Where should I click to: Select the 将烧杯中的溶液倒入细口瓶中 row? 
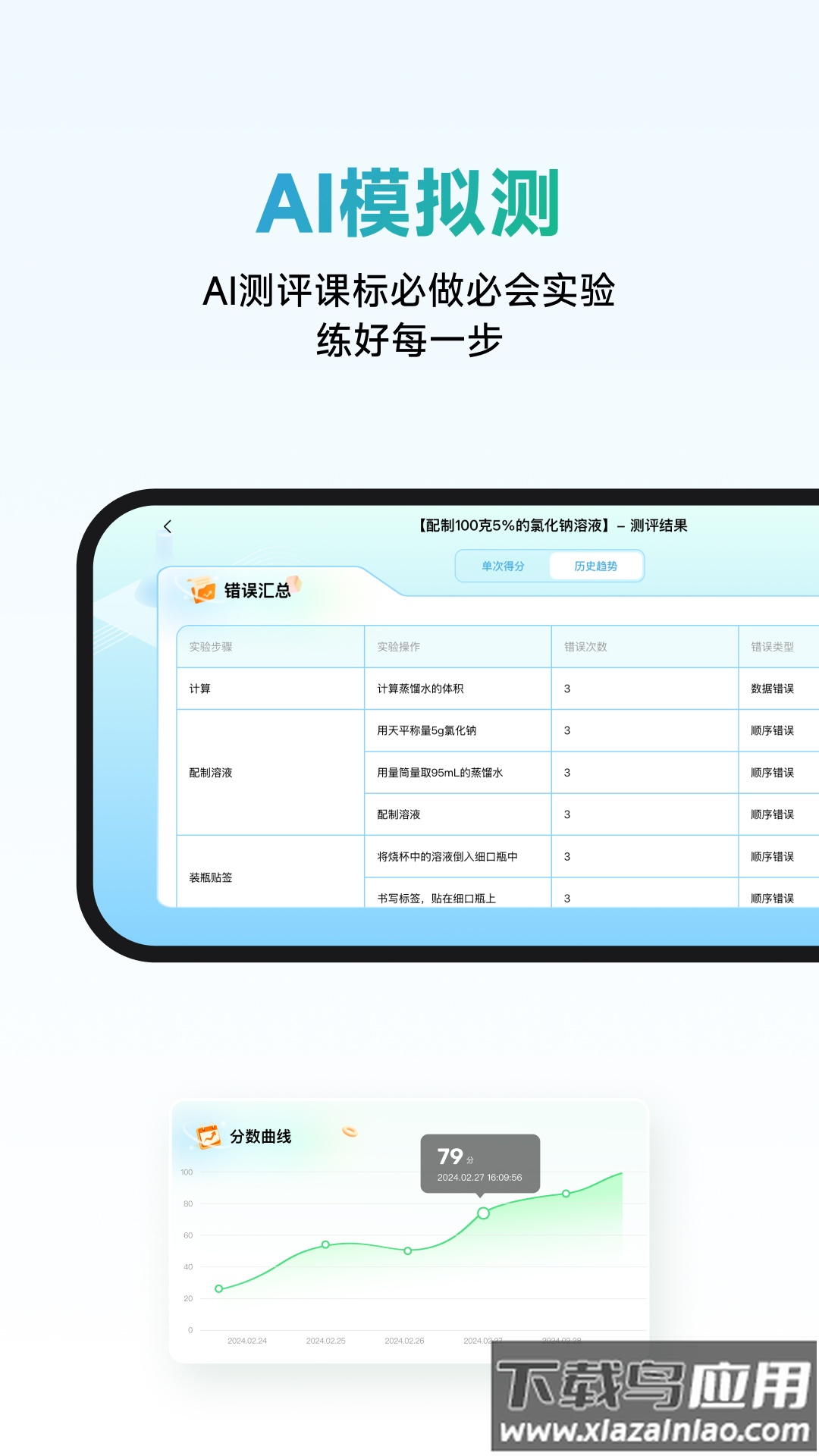(x=447, y=857)
